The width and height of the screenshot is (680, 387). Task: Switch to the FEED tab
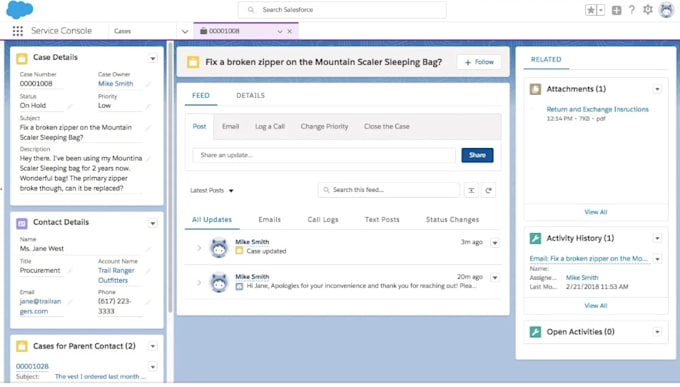(x=201, y=95)
